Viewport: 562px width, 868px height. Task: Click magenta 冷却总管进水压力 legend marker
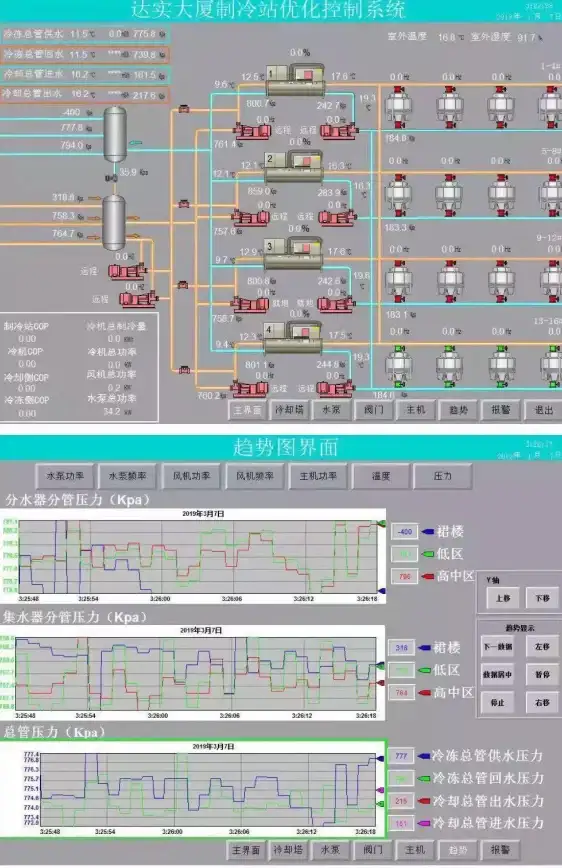point(424,824)
